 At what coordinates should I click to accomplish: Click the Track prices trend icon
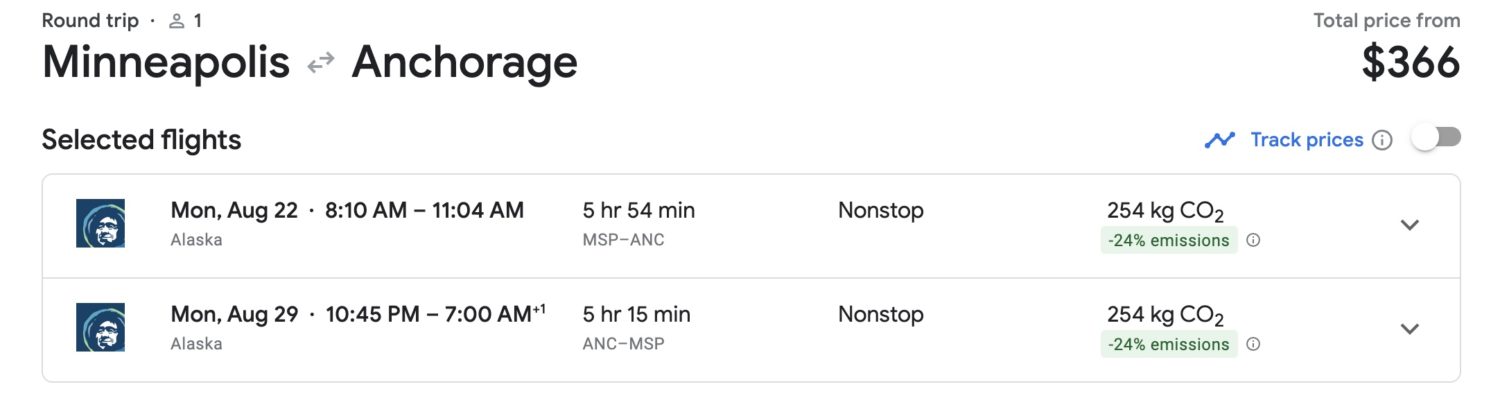tap(1219, 140)
